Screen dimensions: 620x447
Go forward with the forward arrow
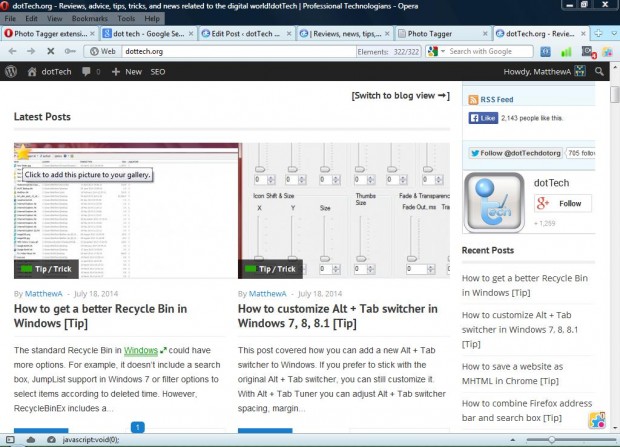pos(31,51)
